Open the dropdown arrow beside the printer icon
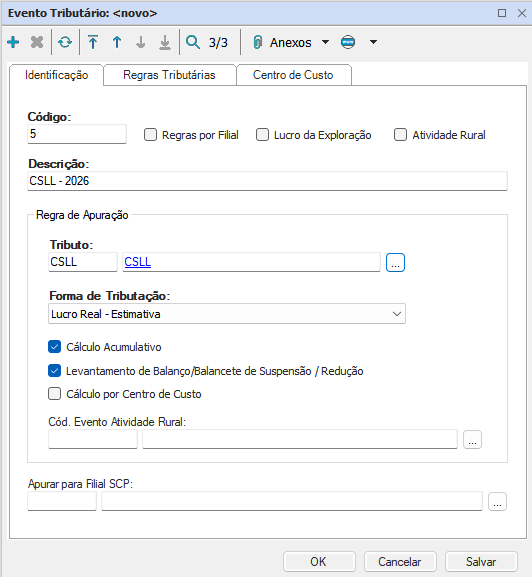 point(373,42)
